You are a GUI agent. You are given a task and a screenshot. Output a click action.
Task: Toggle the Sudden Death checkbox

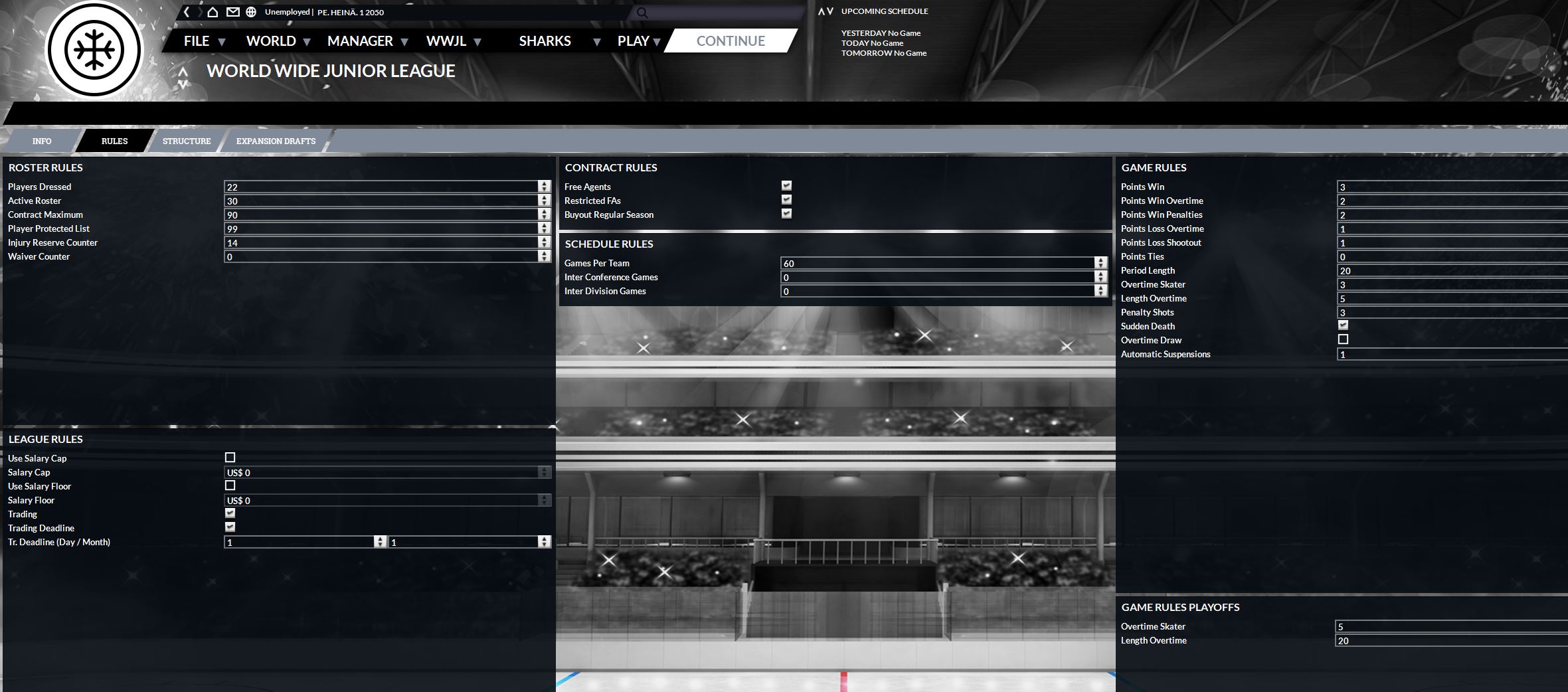(x=1343, y=325)
